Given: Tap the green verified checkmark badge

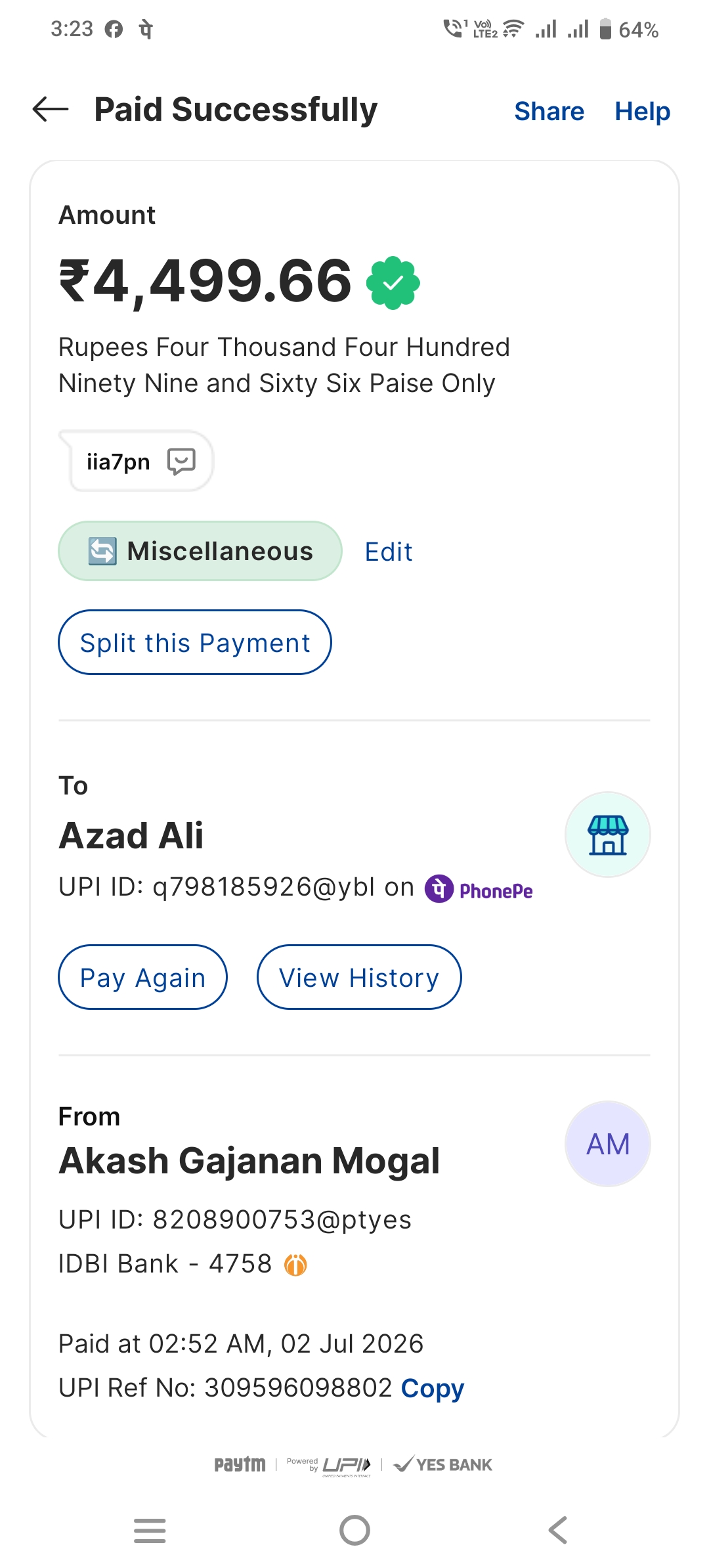Looking at the screenshot, I should pyautogui.click(x=393, y=282).
